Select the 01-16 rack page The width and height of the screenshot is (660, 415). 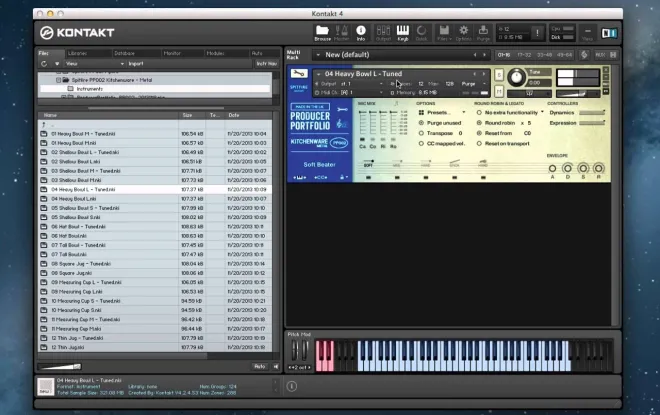point(504,55)
